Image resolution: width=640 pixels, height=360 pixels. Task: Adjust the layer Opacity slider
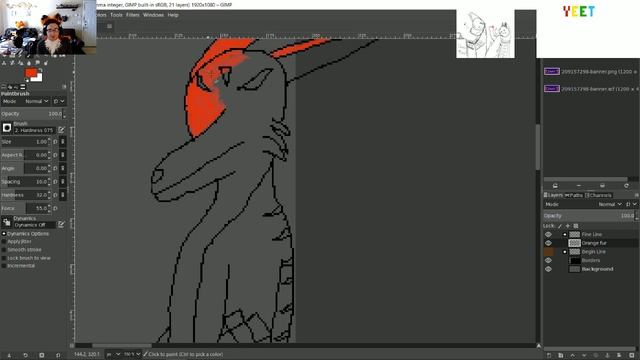point(589,216)
